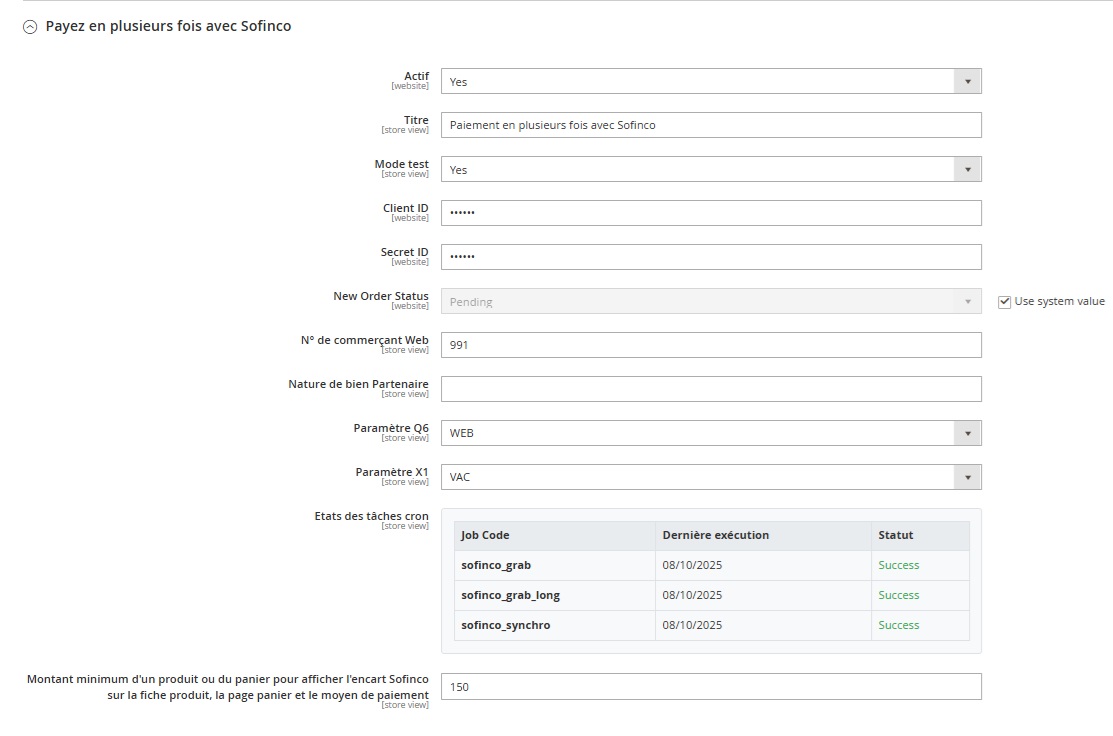The width and height of the screenshot is (1113, 736).
Task: Uncheck the Use system value checkbox
Action: click(1004, 300)
